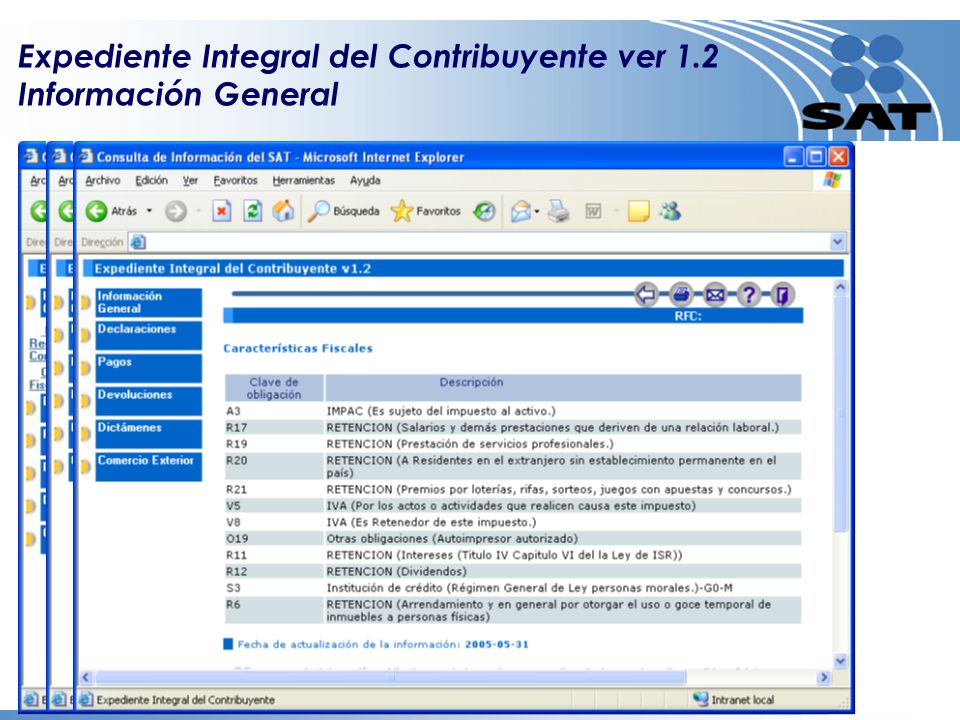Open the Devoluciones section
The image size is (960, 720).
(149, 401)
